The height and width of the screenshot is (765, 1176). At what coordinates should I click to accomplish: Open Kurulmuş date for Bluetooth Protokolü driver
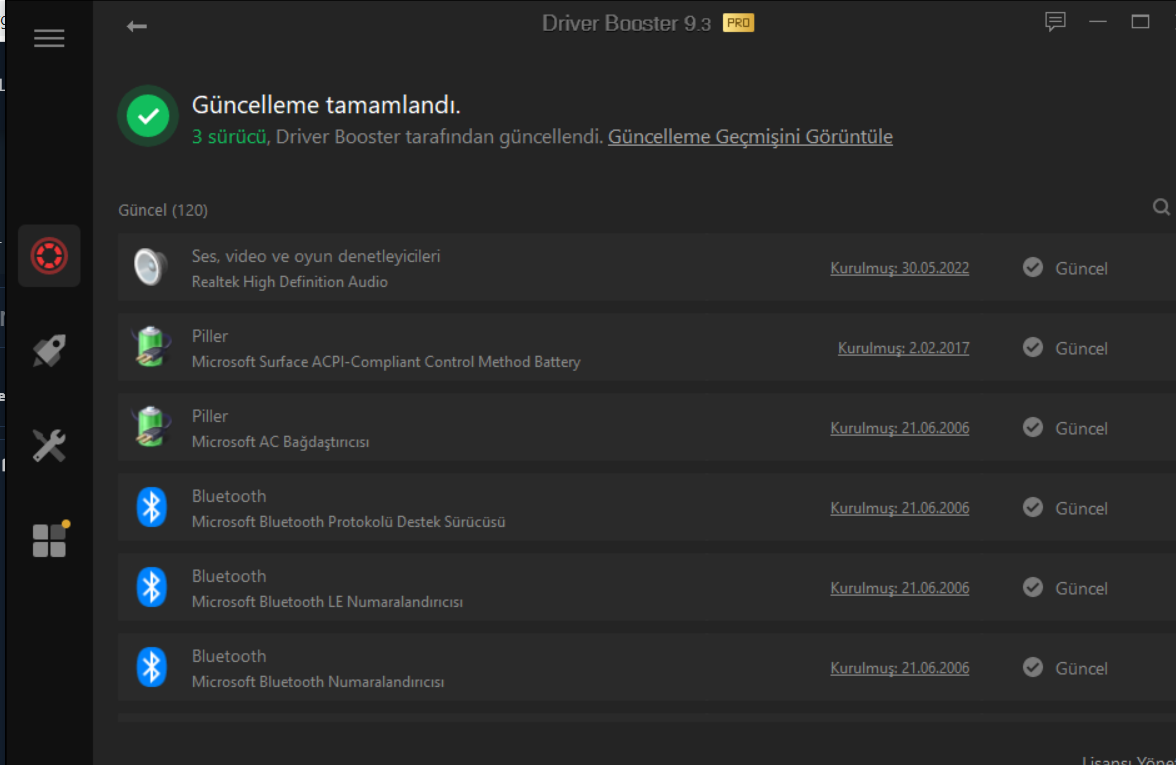coord(899,508)
